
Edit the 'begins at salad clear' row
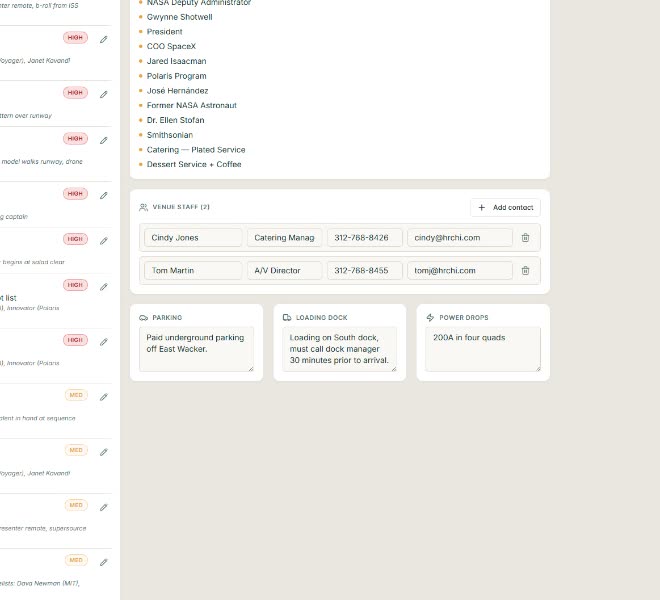[104, 241]
